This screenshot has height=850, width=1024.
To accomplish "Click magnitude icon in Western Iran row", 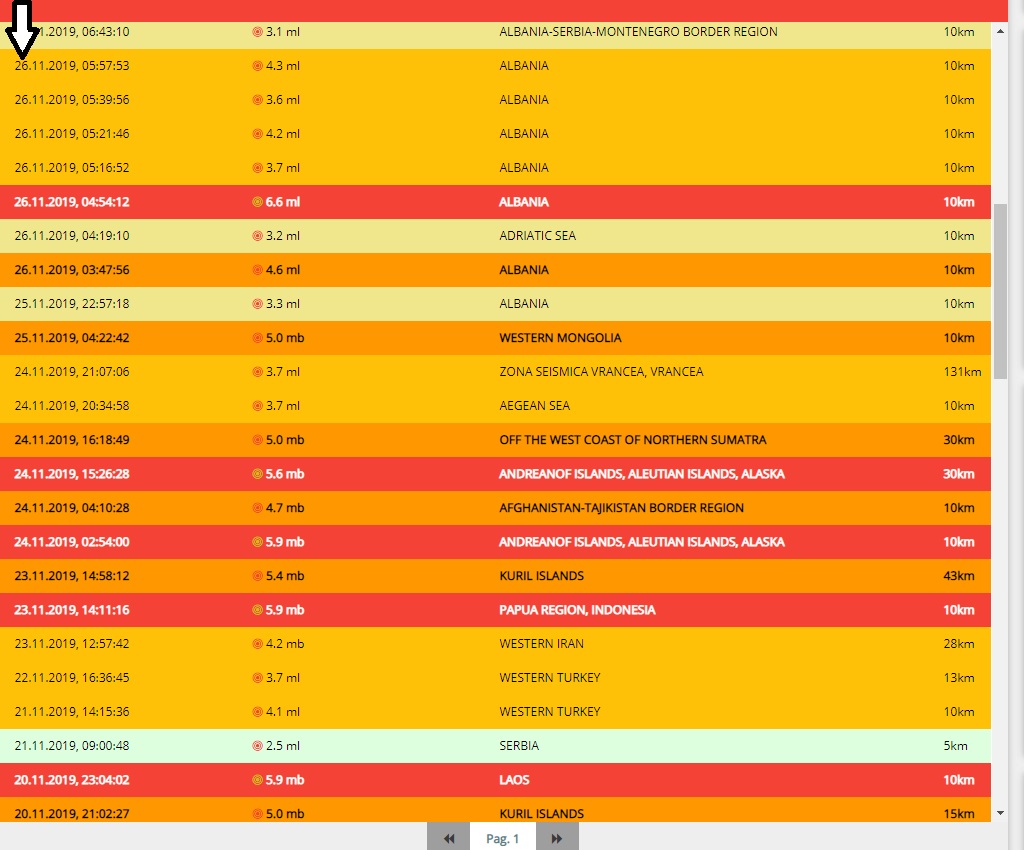I will point(257,644).
